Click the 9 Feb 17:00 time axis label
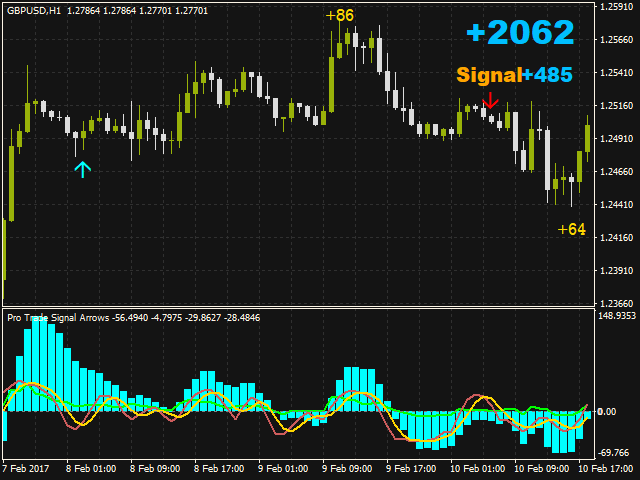Image resolution: width=640 pixels, height=480 pixels. coord(411,468)
